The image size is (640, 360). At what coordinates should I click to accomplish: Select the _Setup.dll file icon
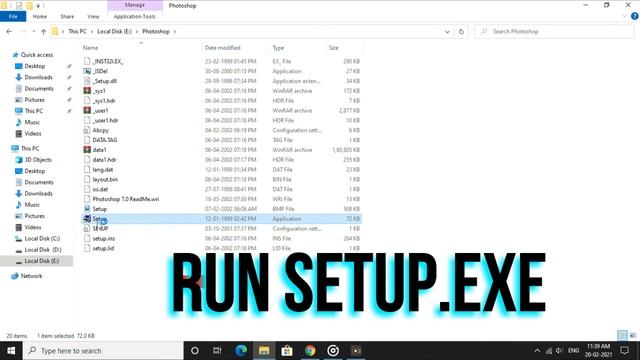[x=87, y=81]
